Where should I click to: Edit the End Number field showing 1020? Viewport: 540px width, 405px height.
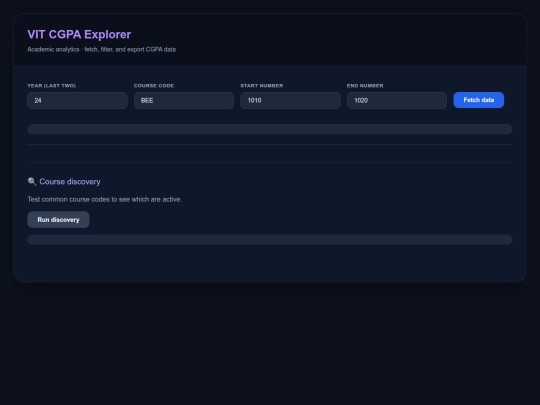pyautogui.click(x=397, y=100)
